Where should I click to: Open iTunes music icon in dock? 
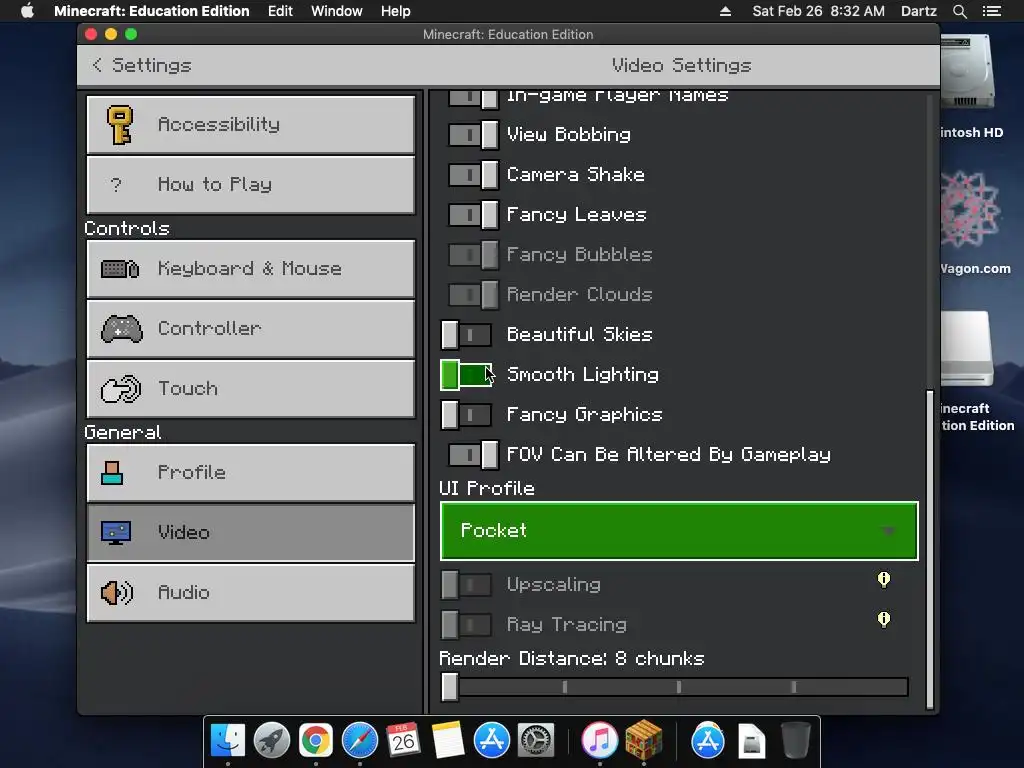(x=600, y=740)
